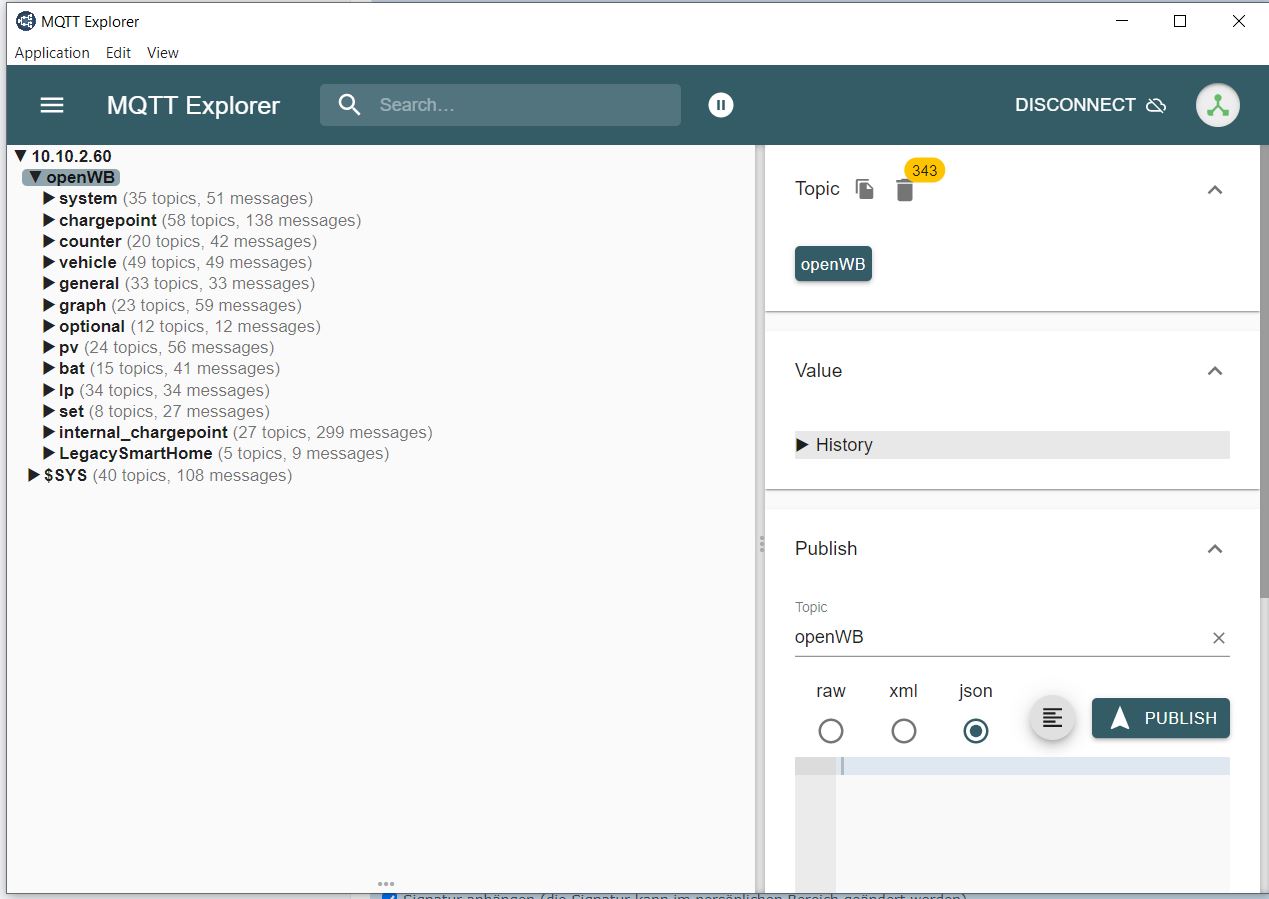Expand the $SYS topic arrow
Viewport: 1269px width, 899px height.
click(x=34, y=475)
